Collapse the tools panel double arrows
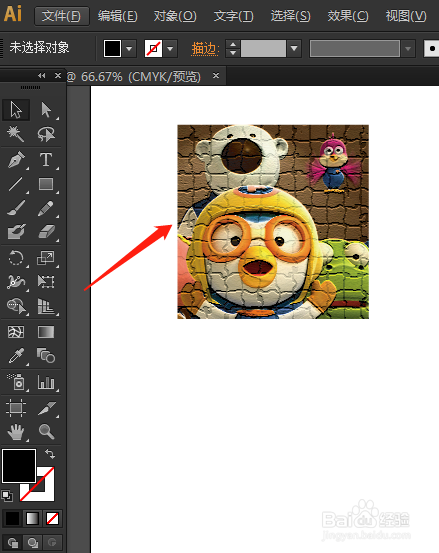Image resolution: width=439 pixels, height=553 pixels. (x=42, y=75)
